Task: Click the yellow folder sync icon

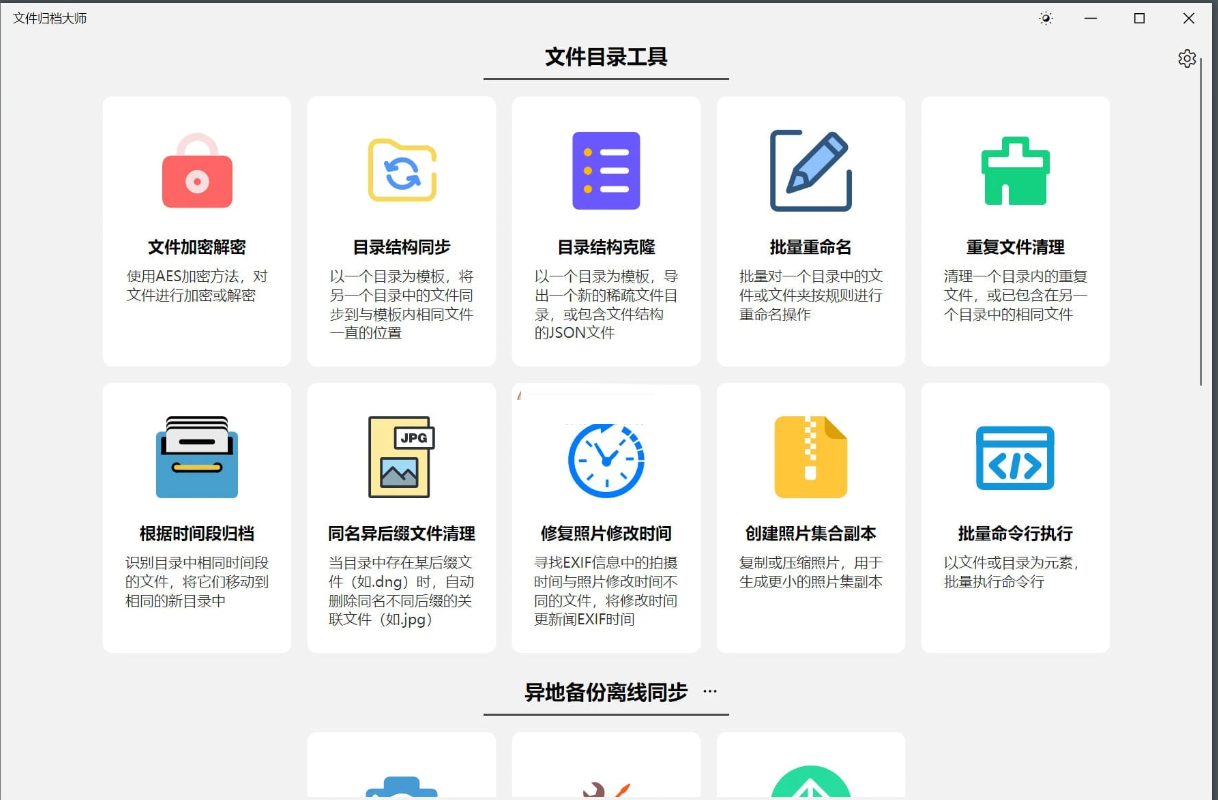Action: click(x=402, y=170)
